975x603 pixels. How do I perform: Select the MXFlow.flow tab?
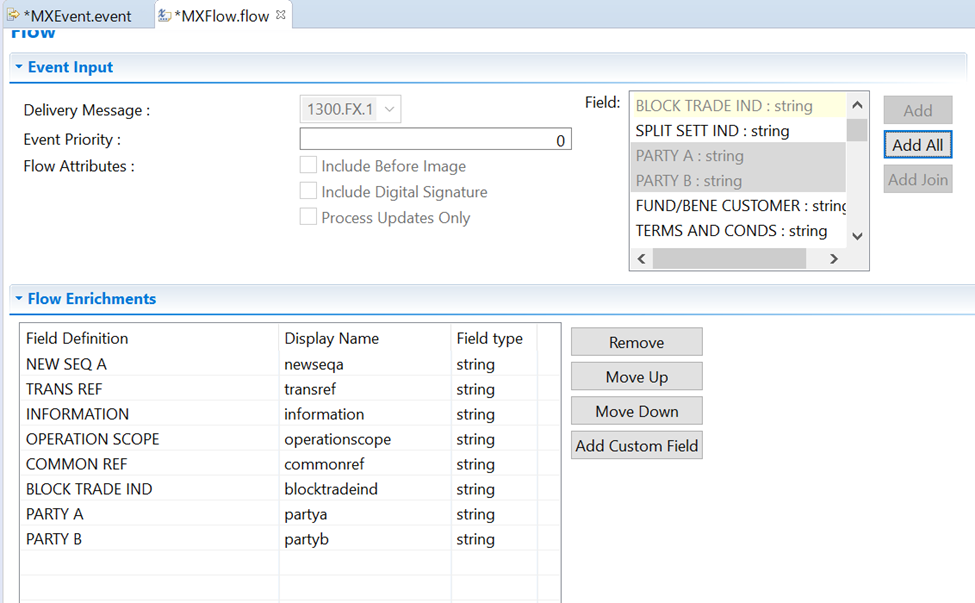222,16
